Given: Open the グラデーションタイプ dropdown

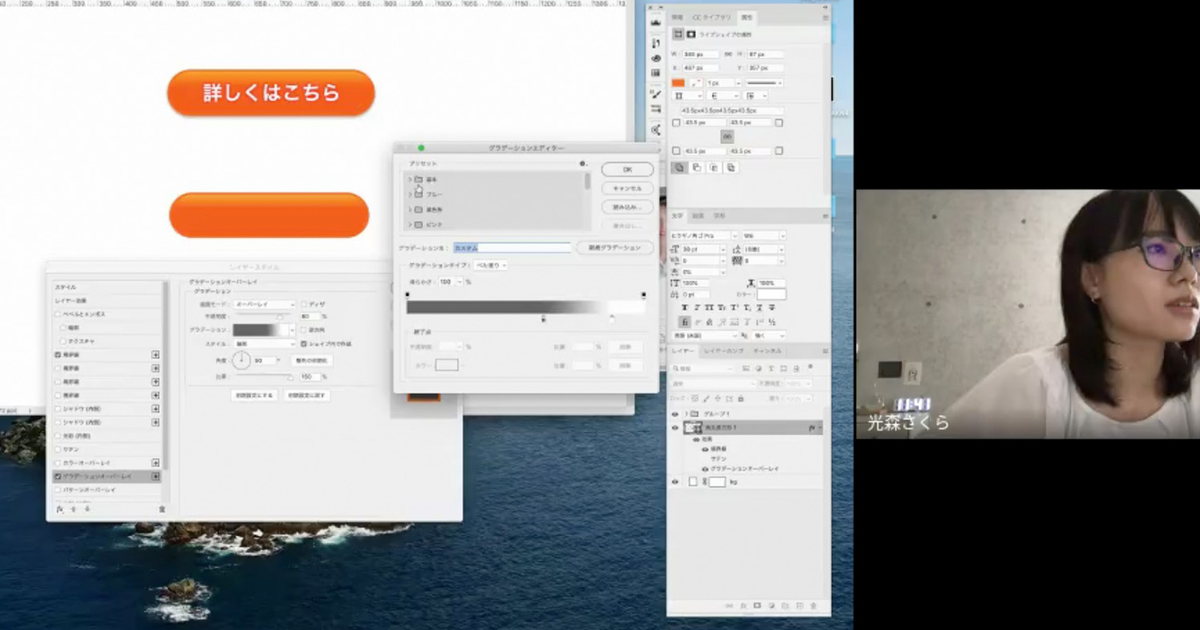Looking at the screenshot, I should [x=490, y=265].
